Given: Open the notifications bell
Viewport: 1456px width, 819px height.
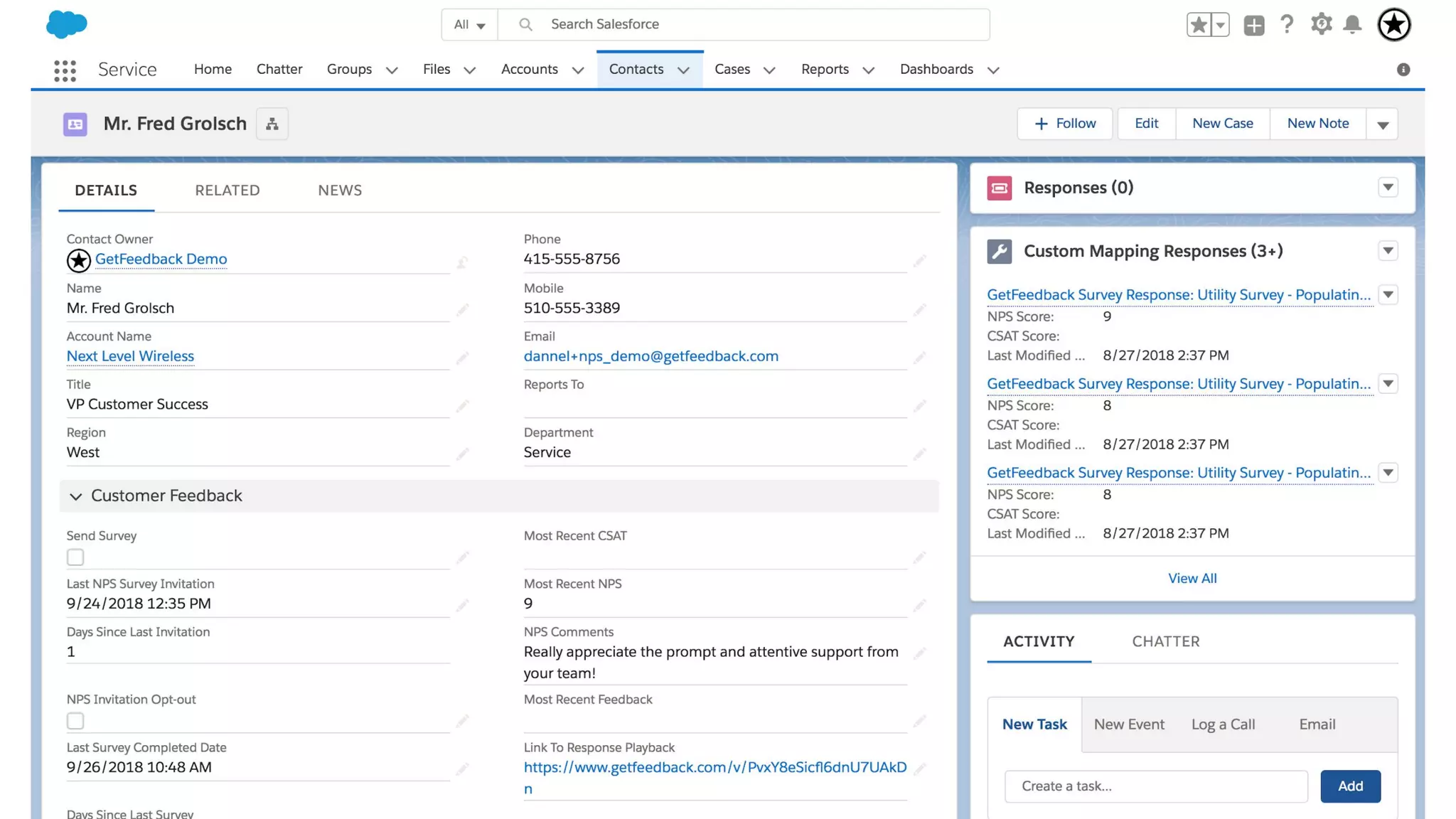Looking at the screenshot, I should pyautogui.click(x=1352, y=25).
